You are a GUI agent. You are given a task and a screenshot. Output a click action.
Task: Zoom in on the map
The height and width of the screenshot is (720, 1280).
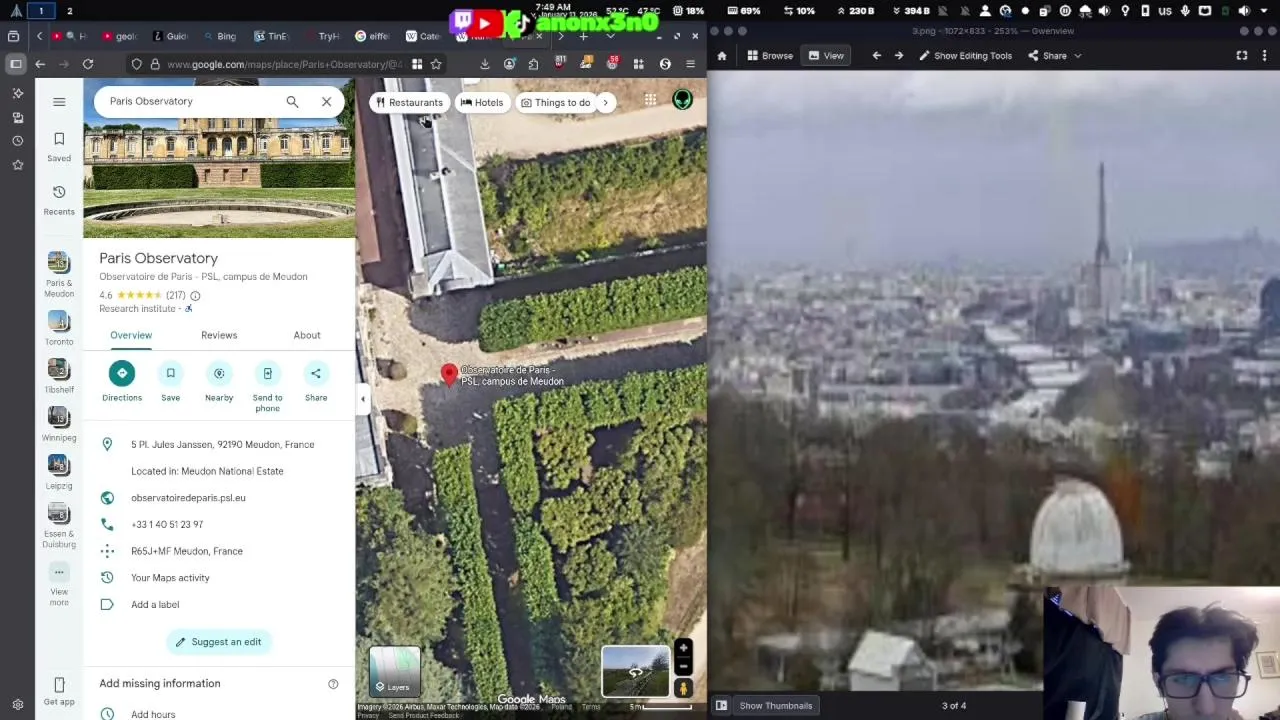coord(683,648)
